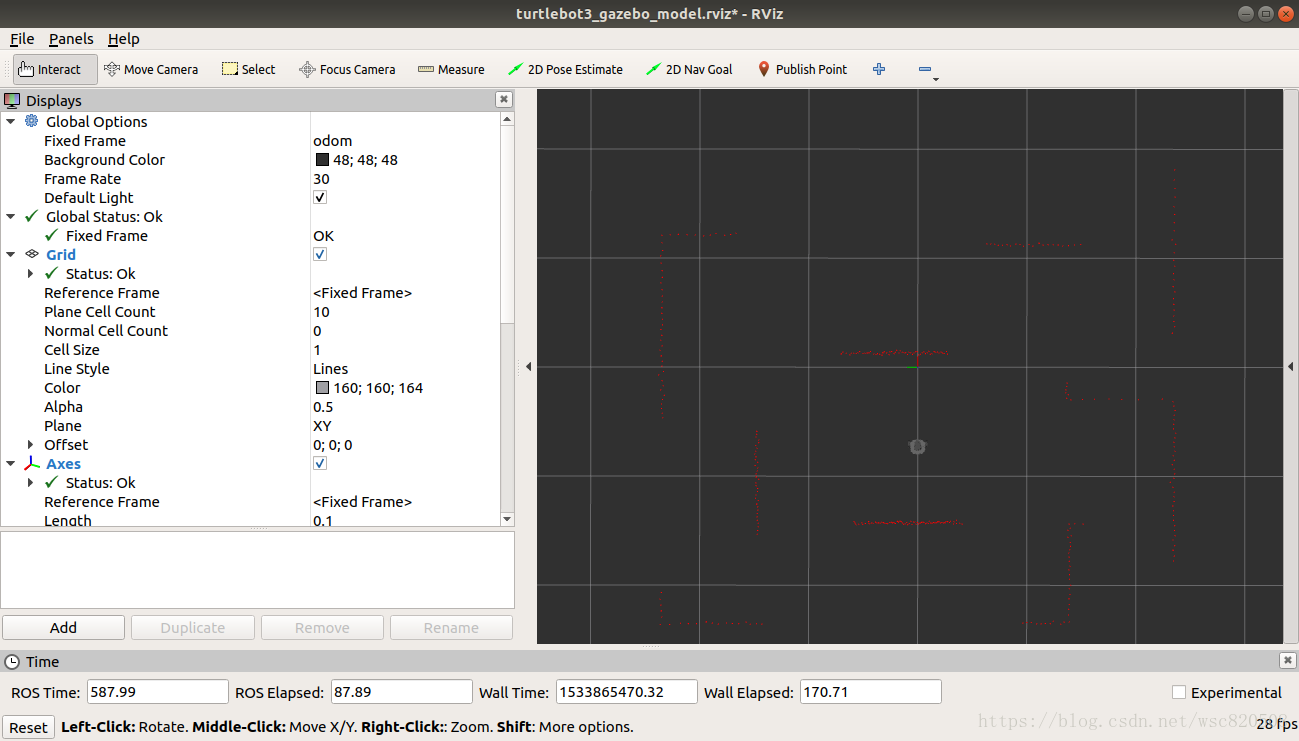Collapse left side panel via arrow handle
Screen dimensions: 1299x741
click(528, 367)
